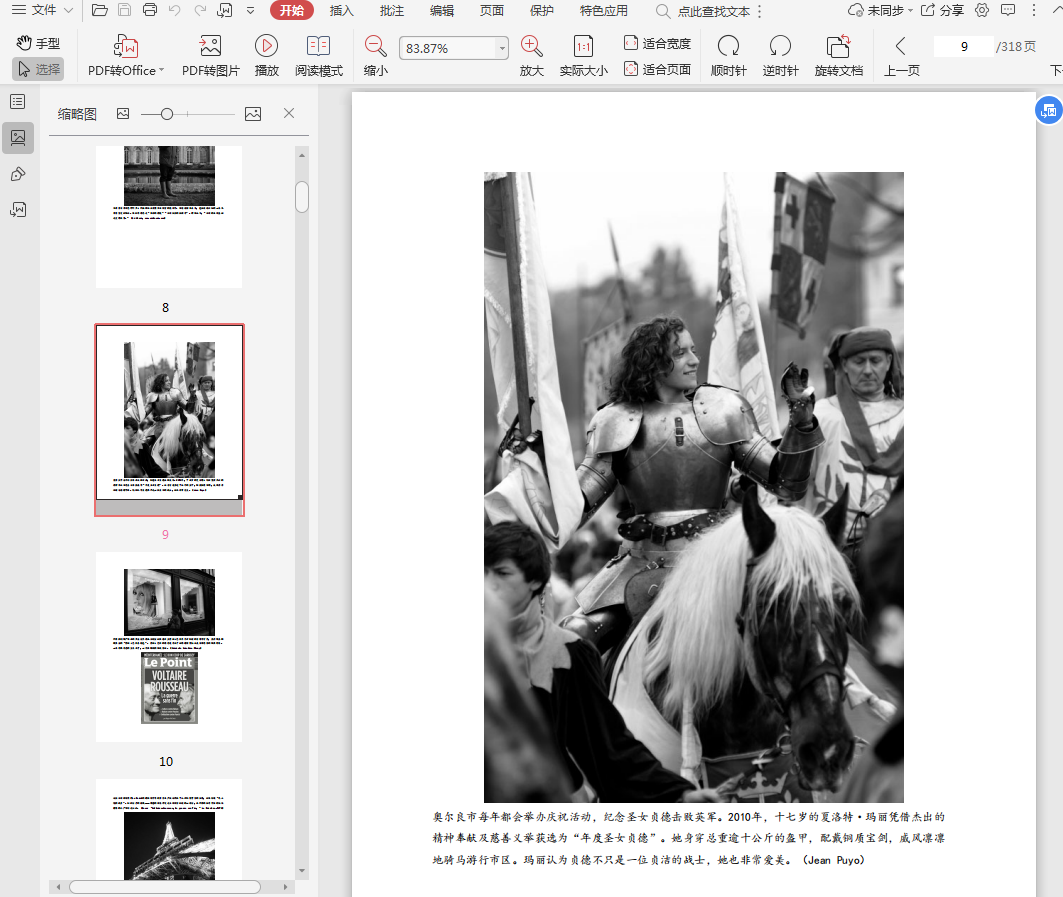Image resolution: width=1063 pixels, height=897 pixels.
Task: Activate the 选择 selection tool
Action: [38, 69]
